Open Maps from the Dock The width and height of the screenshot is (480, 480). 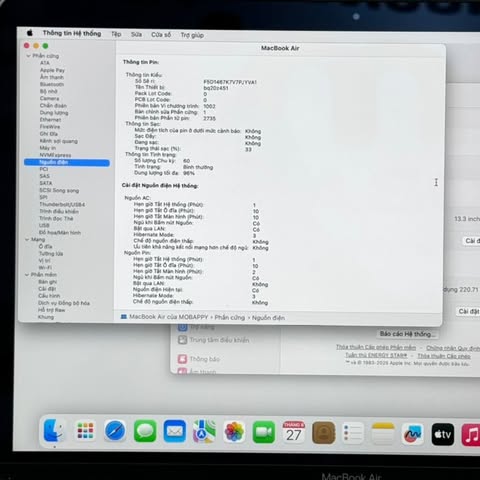click(204, 431)
